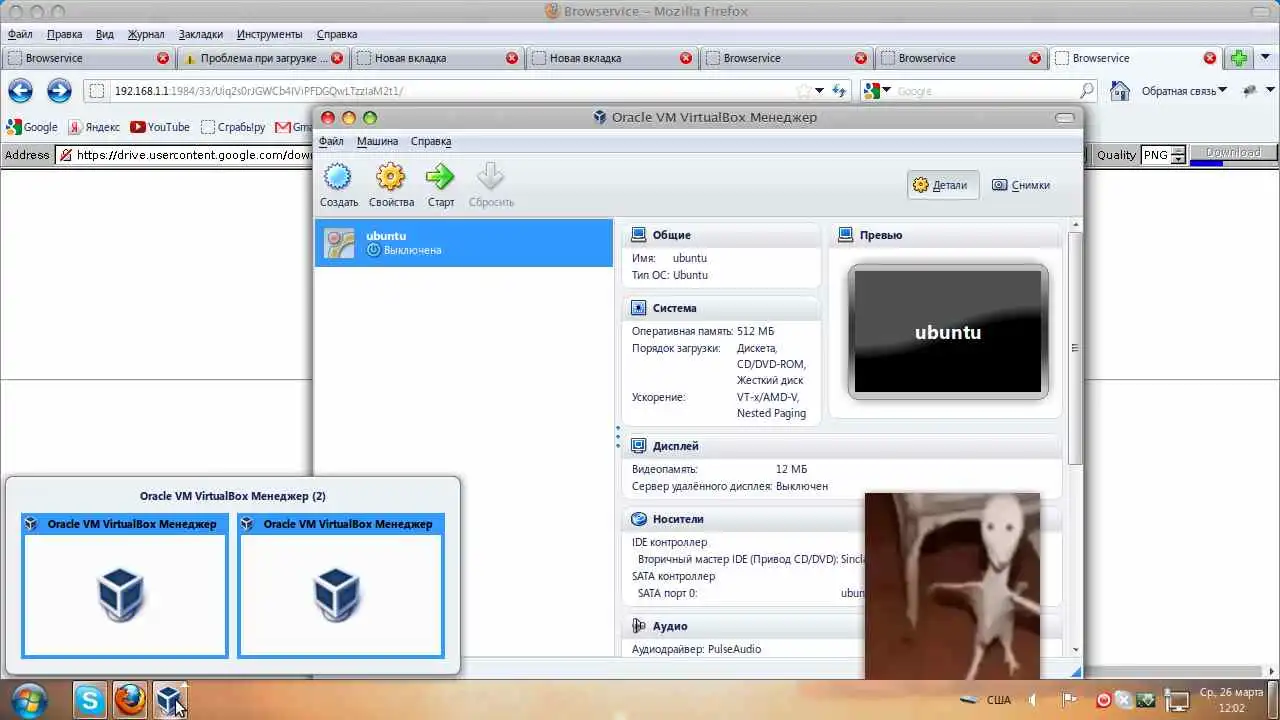Click the network tray icon
This screenshot has height=720, width=1280.
pyautogui.click(x=1178, y=700)
